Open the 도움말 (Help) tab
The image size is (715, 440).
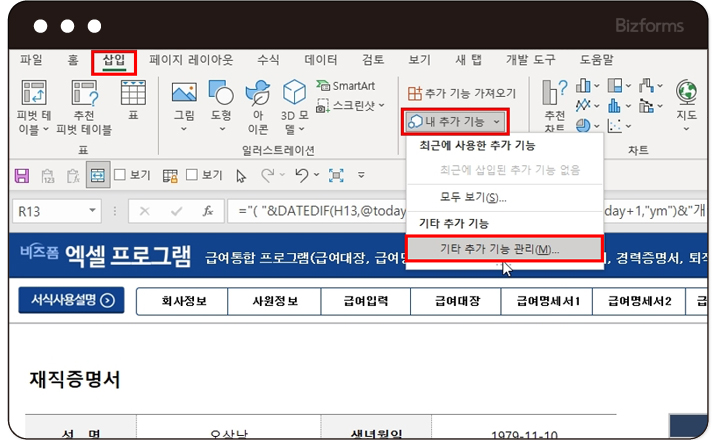596,60
